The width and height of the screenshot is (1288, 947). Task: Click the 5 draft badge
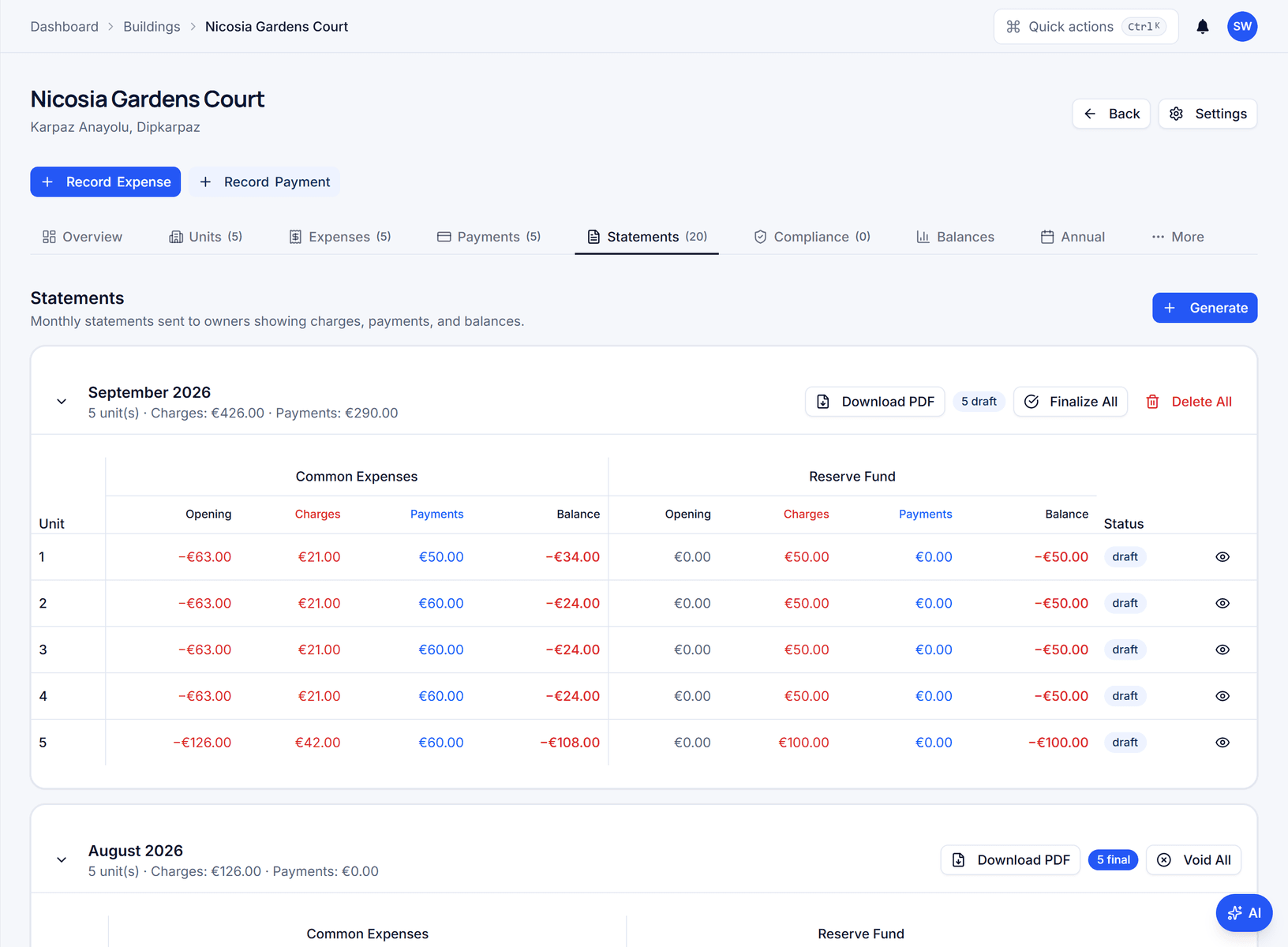pyautogui.click(x=979, y=402)
